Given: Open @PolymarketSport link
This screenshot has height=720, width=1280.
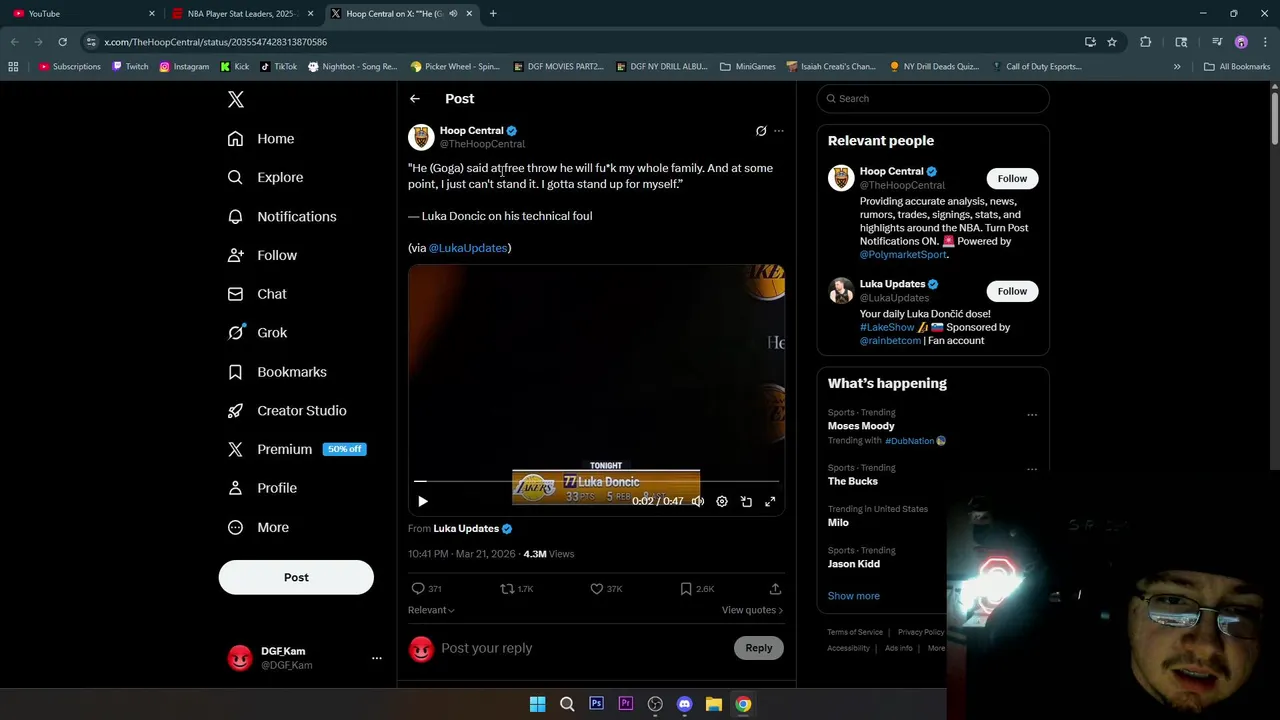Looking at the screenshot, I should point(903,255).
